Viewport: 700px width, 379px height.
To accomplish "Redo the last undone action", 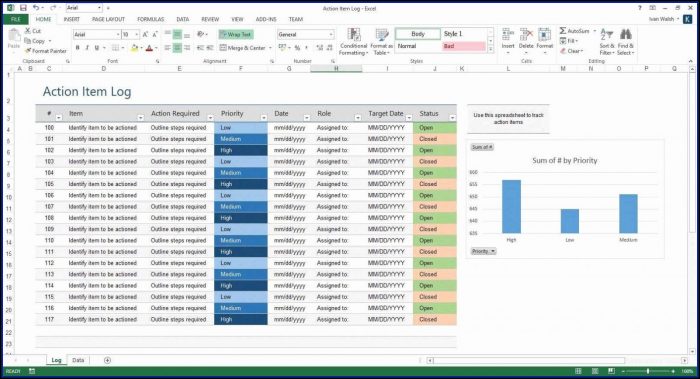I will point(53,8).
